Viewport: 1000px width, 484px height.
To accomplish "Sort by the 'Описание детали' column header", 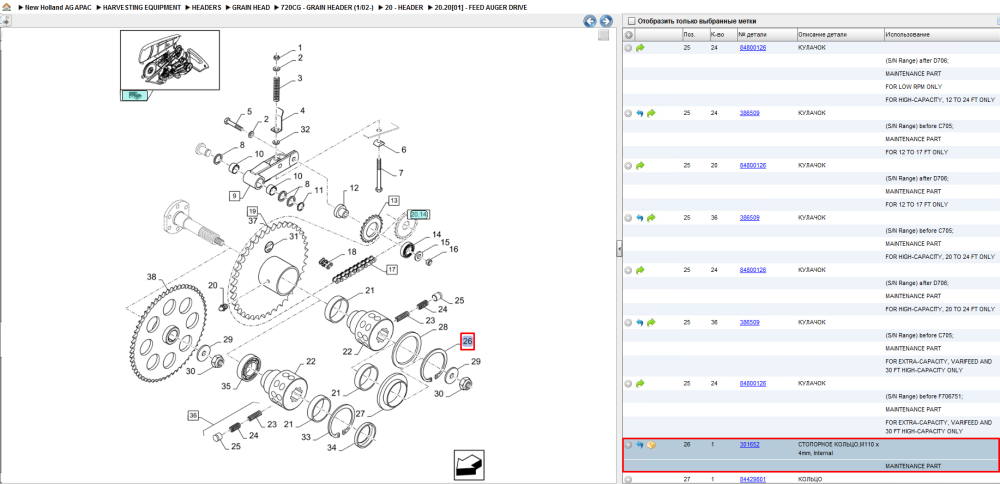I will tap(839, 34).
